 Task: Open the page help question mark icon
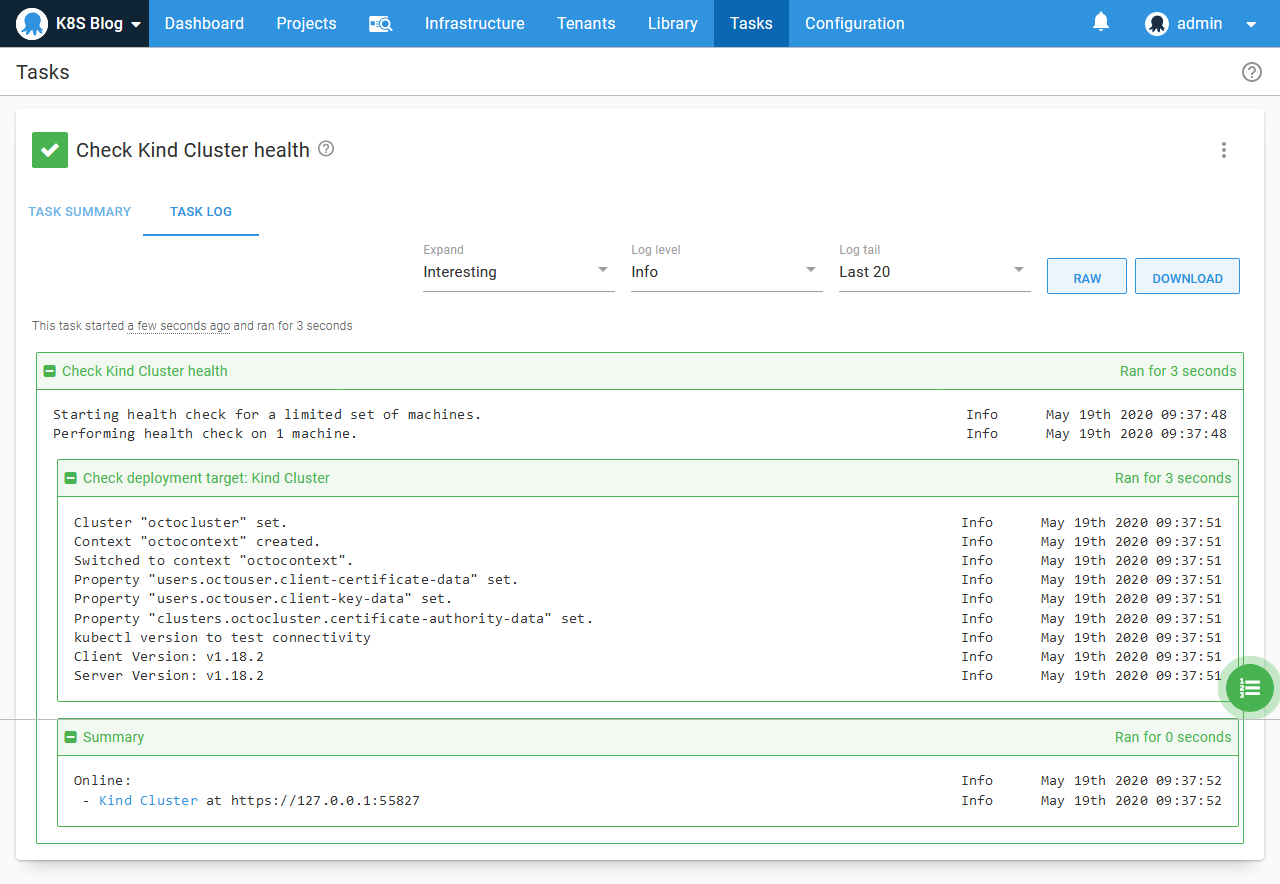1251,72
